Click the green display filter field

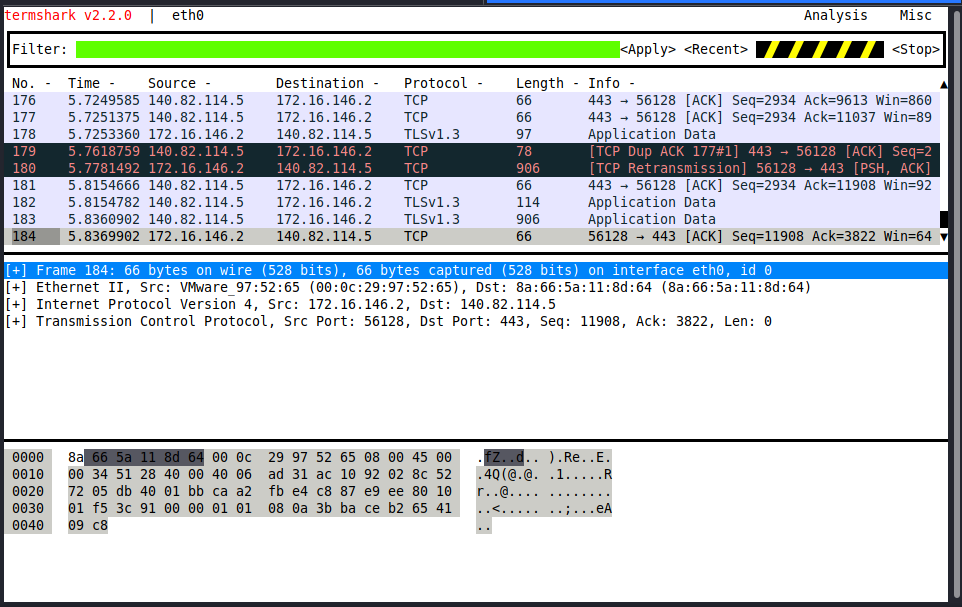pos(347,49)
